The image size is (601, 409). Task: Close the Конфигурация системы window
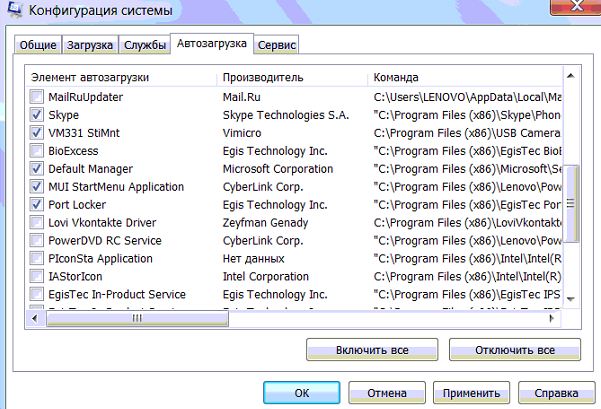[576, 7]
